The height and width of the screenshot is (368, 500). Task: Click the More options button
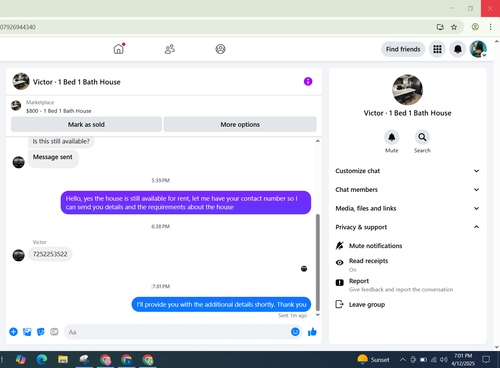click(x=240, y=124)
